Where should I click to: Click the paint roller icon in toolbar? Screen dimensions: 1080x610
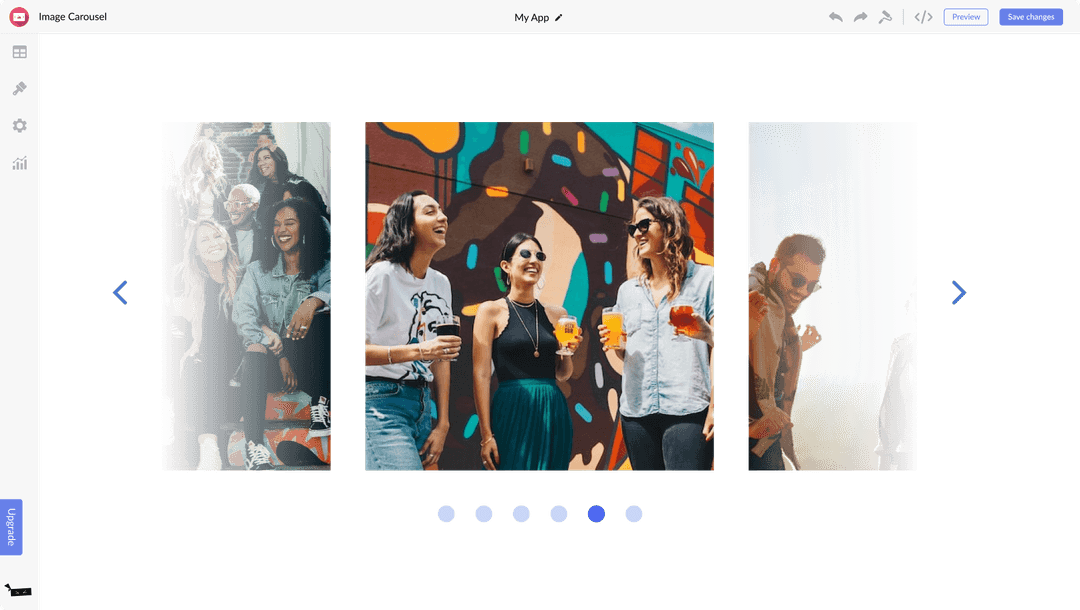point(885,17)
